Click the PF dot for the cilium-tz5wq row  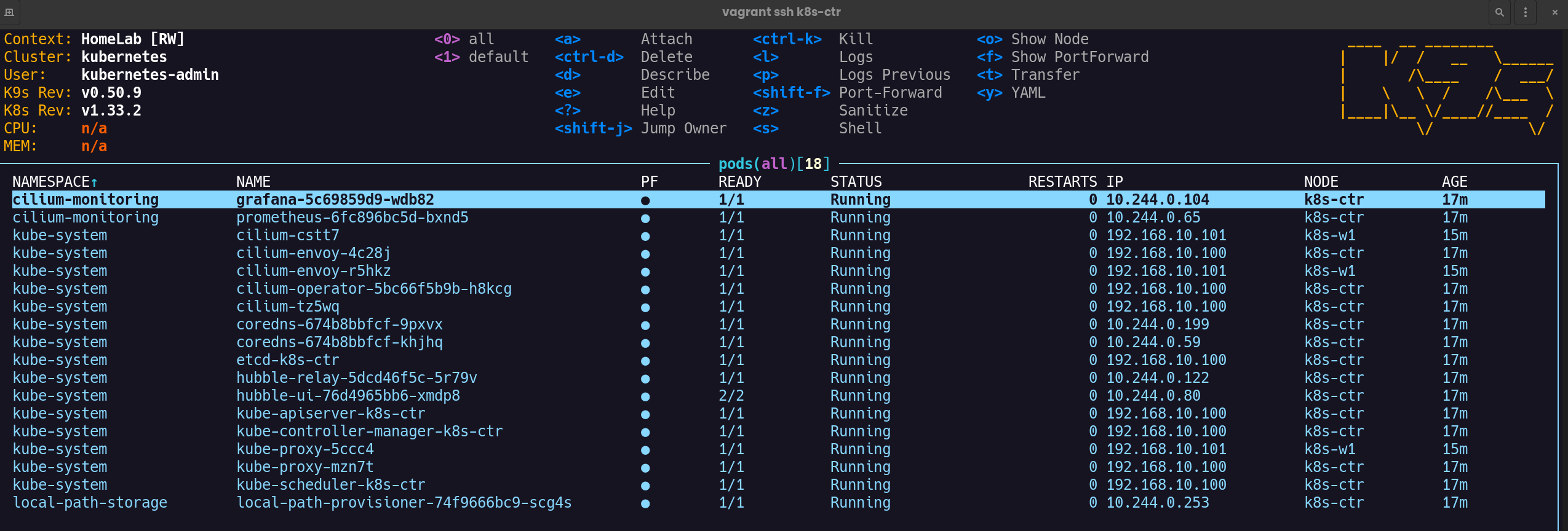click(x=645, y=307)
